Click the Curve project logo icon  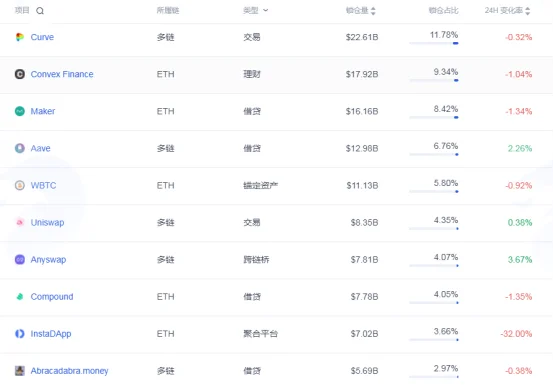tap(20, 37)
